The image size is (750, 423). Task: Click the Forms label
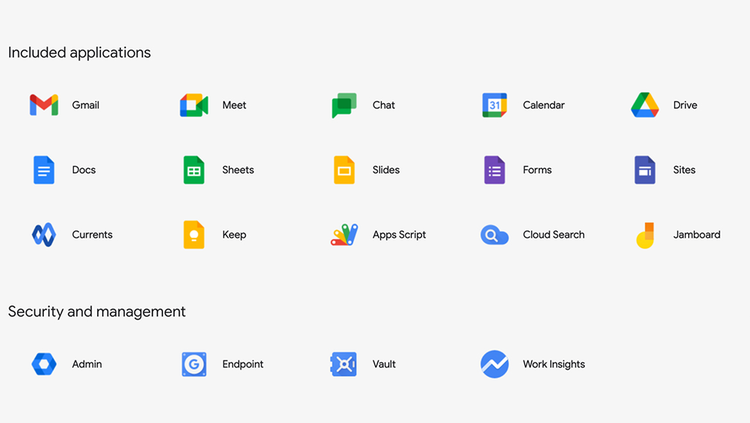click(537, 170)
